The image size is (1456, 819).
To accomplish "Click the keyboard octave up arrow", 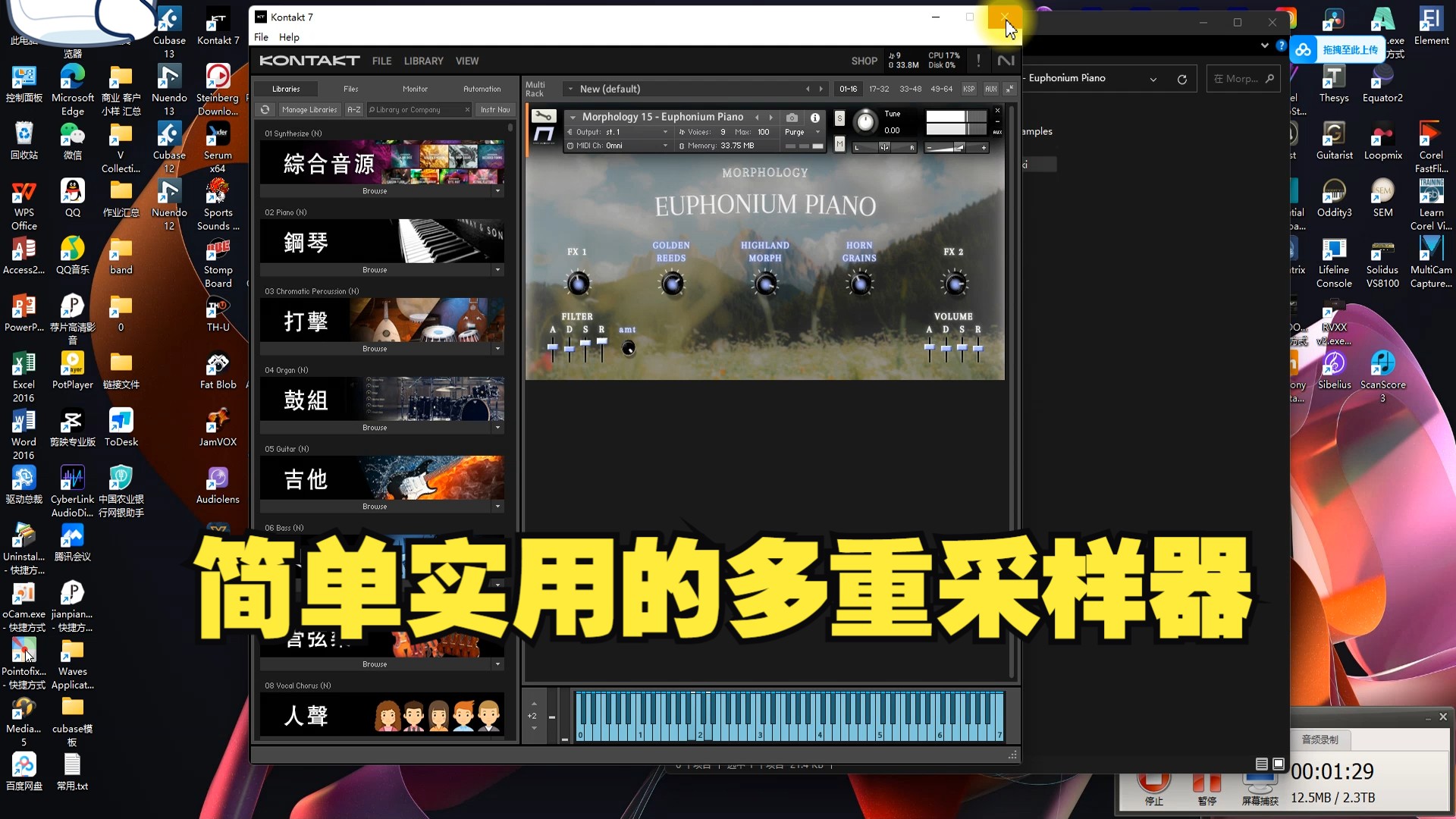I will point(534,704).
